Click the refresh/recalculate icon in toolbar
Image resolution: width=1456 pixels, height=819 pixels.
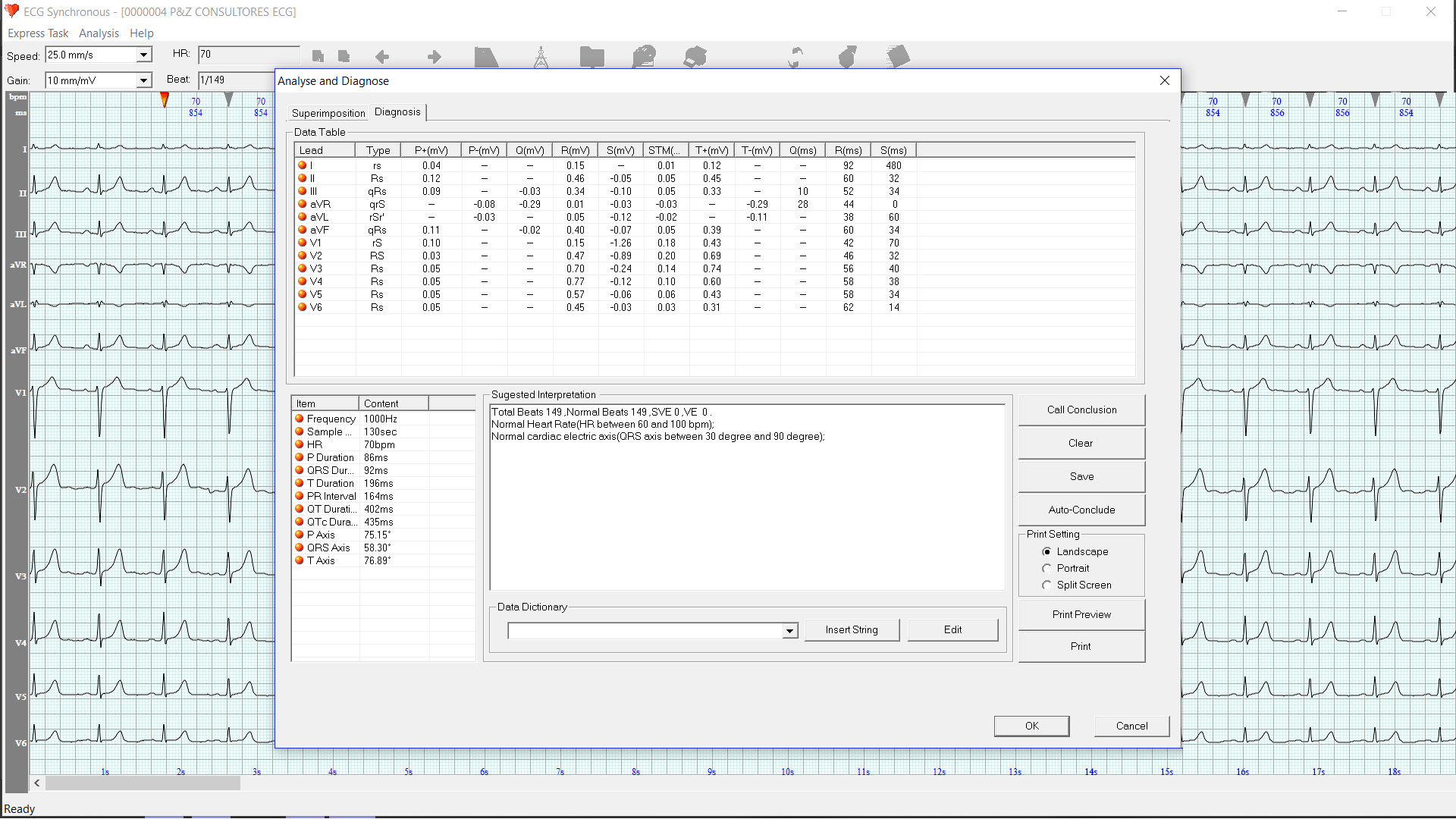tap(795, 57)
